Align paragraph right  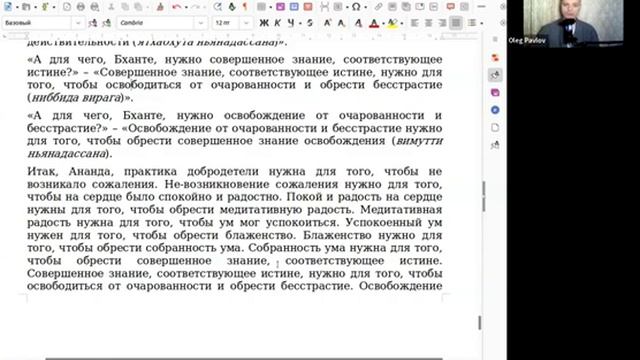pos(442,23)
